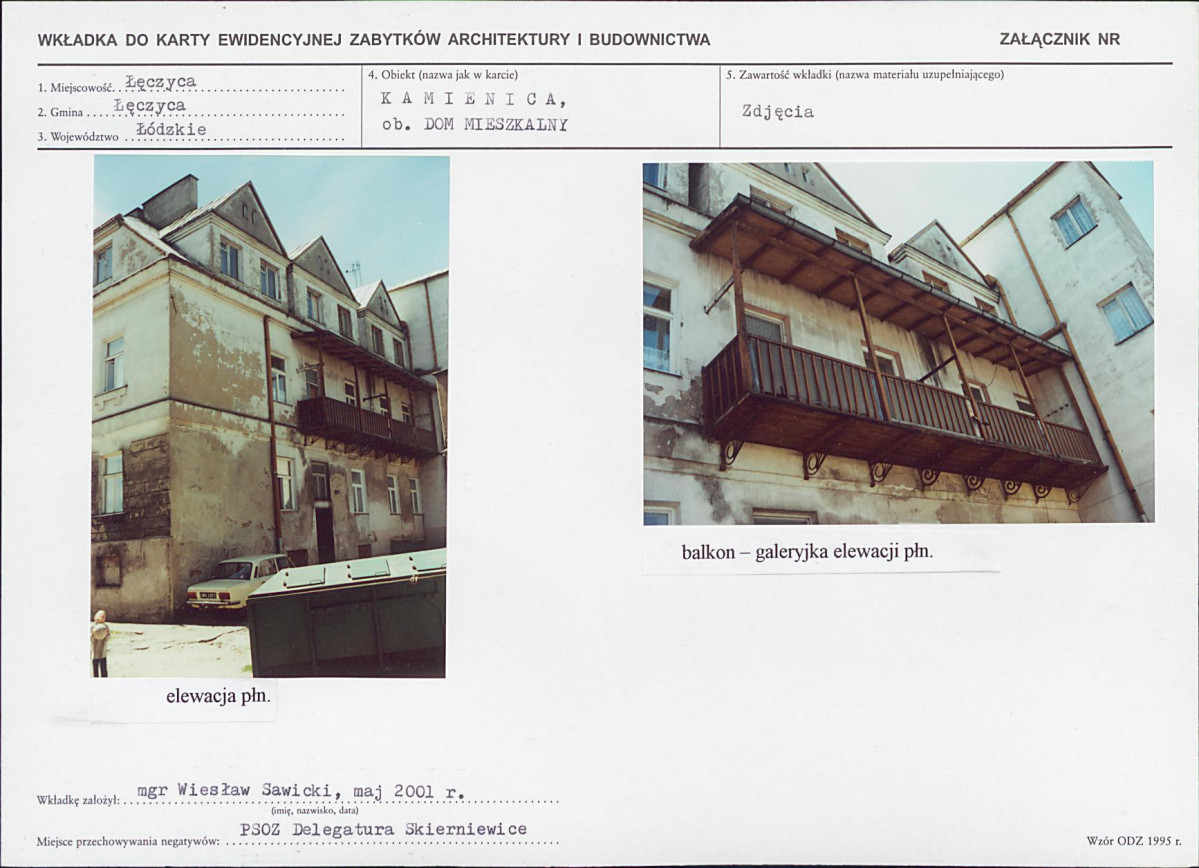The height and width of the screenshot is (868, 1199).
Task: Click the right photo of the balcony gallery
Action: tap(898, 343)
